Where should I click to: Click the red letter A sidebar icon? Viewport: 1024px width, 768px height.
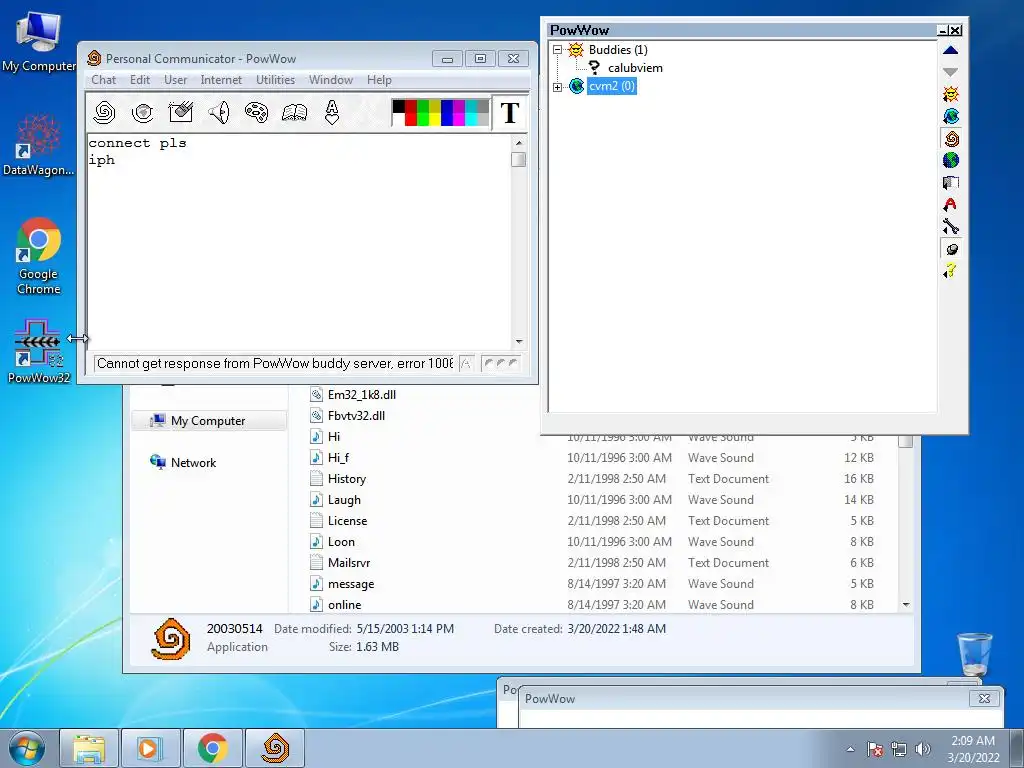point(951,204)
